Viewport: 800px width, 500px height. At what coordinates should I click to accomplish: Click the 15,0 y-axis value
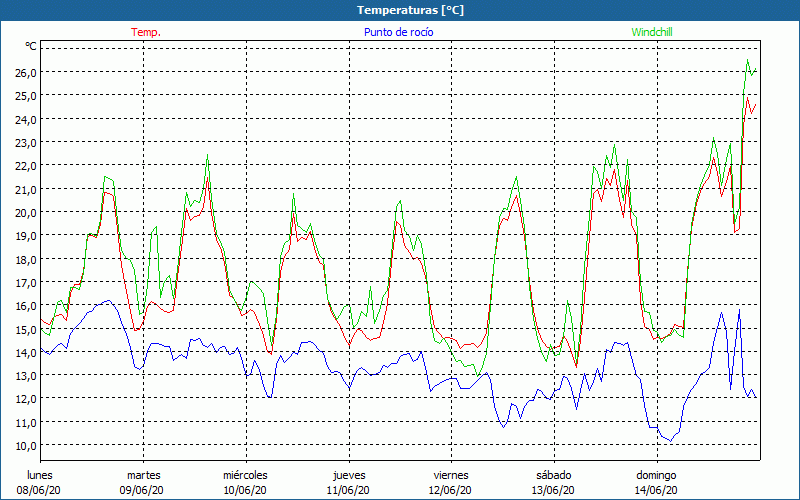tap(26, 330)
